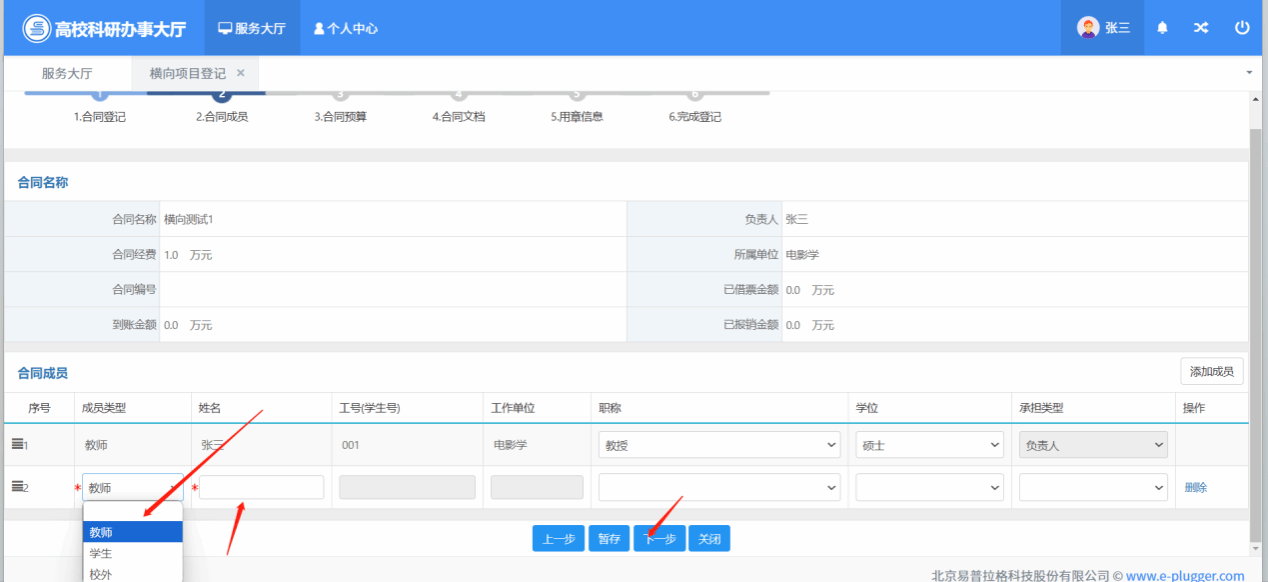
Task: Click the 高校科研办事大厅 logo icon
Action: click(37, 28)
